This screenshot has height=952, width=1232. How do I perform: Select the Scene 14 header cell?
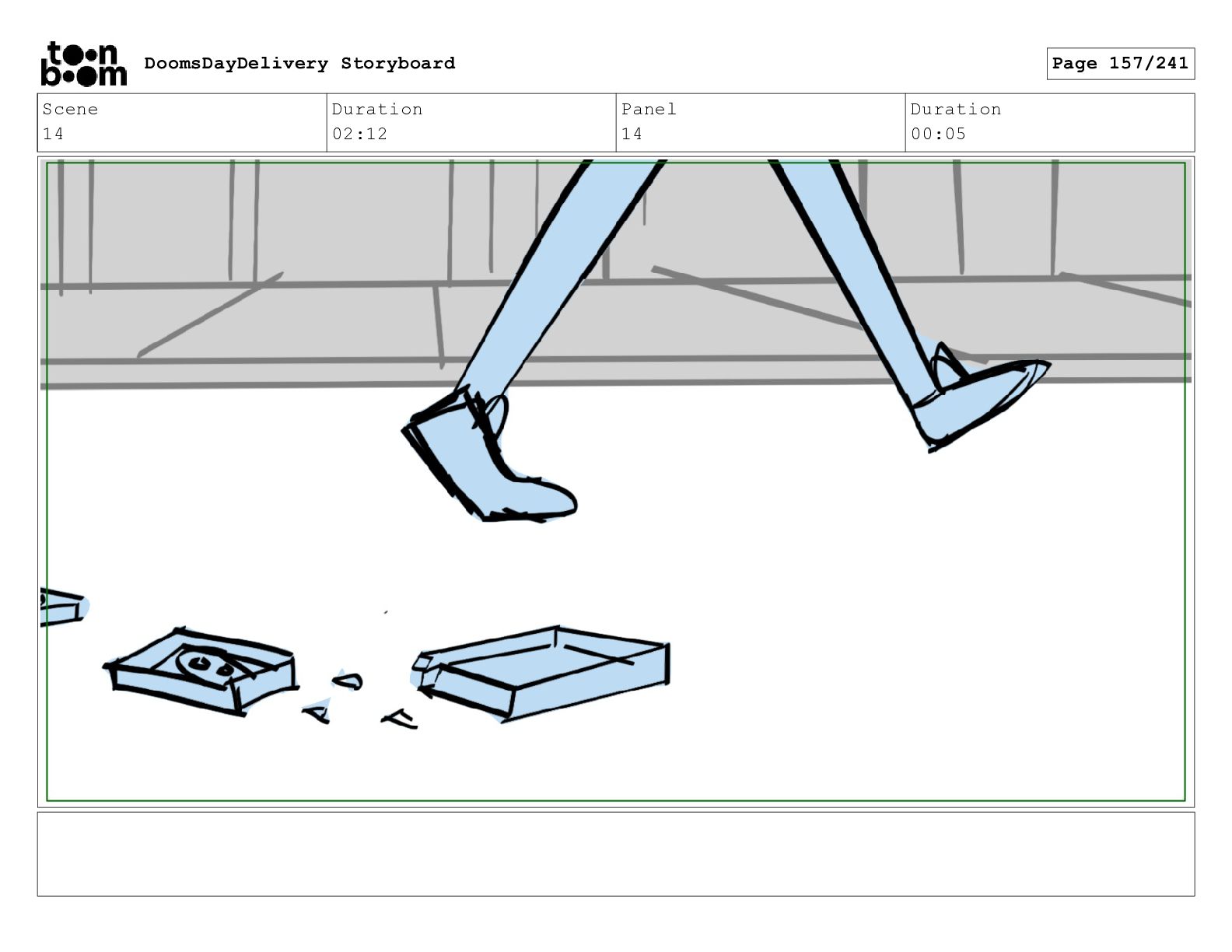click(x=182, y=123)
